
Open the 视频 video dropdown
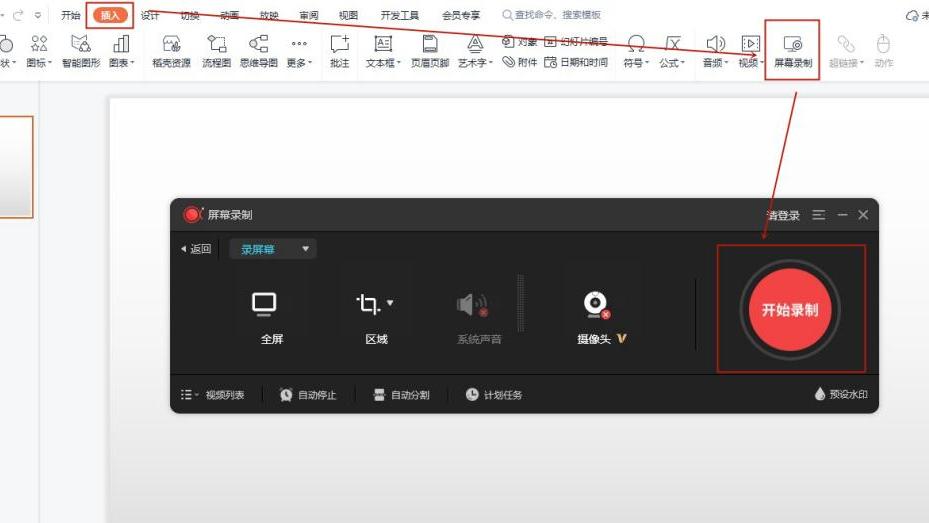coord(750,51)
